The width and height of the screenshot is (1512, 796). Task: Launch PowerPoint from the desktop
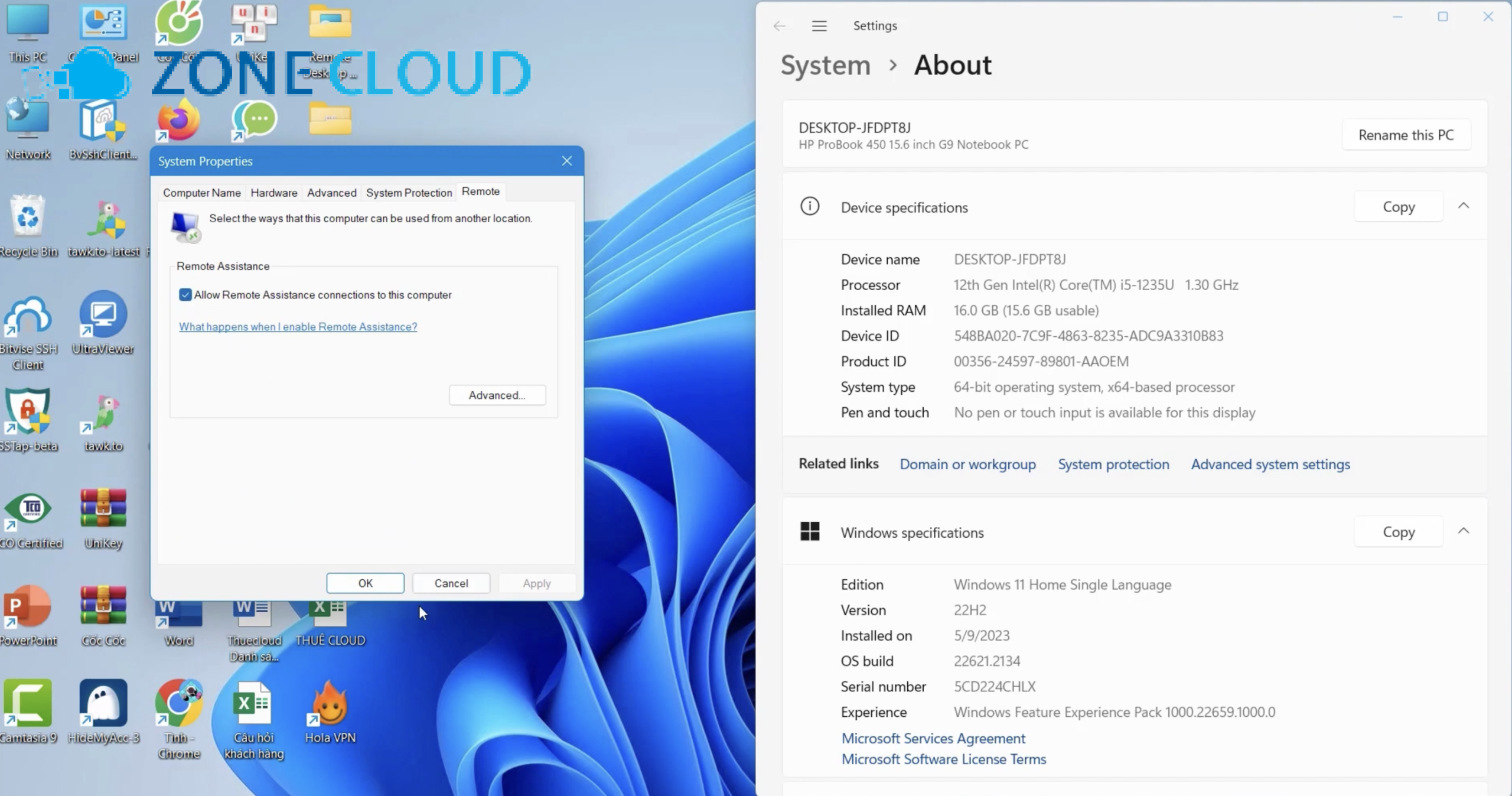pyautogui.click(x=28, y=615)
